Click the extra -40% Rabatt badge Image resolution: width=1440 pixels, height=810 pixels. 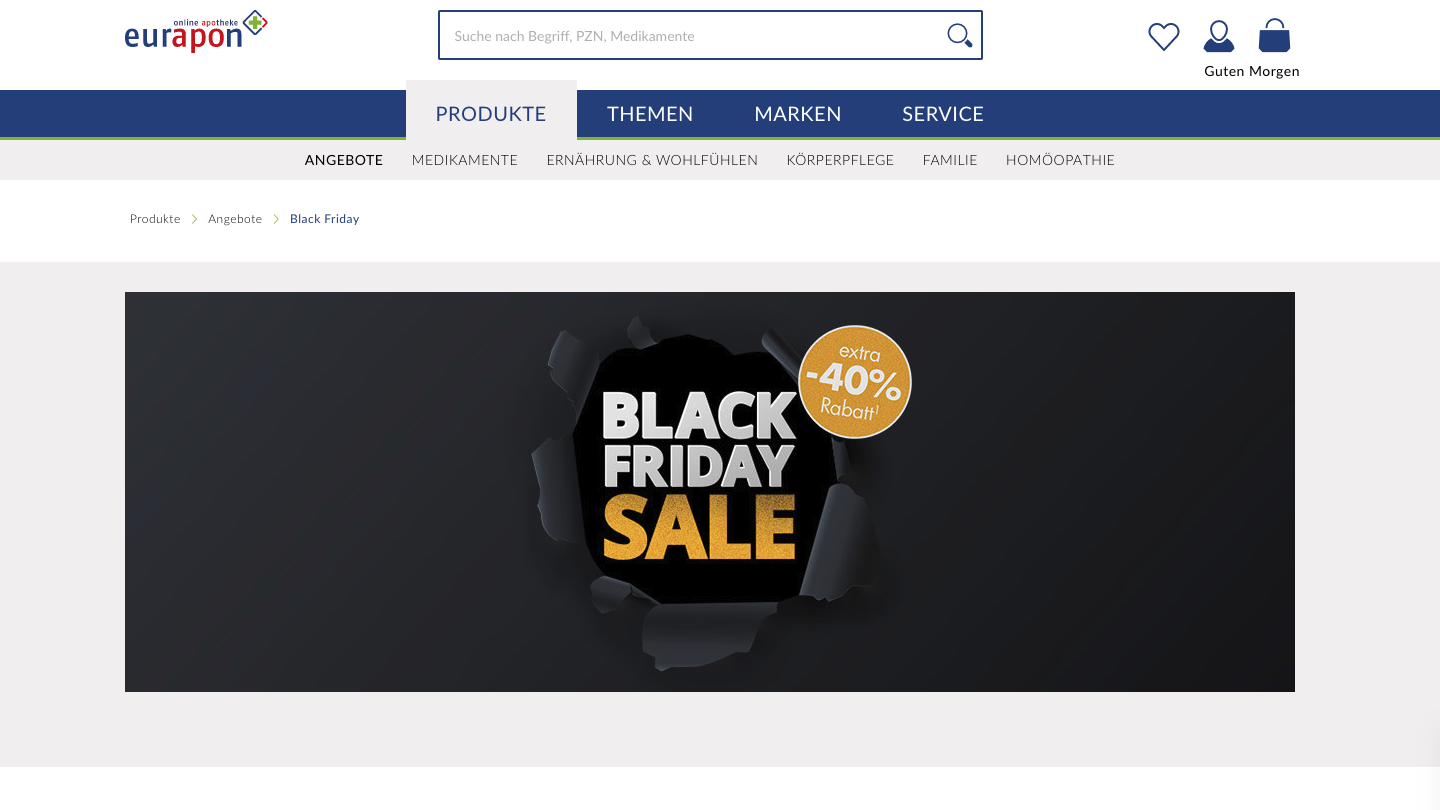[x=855, y=382]
